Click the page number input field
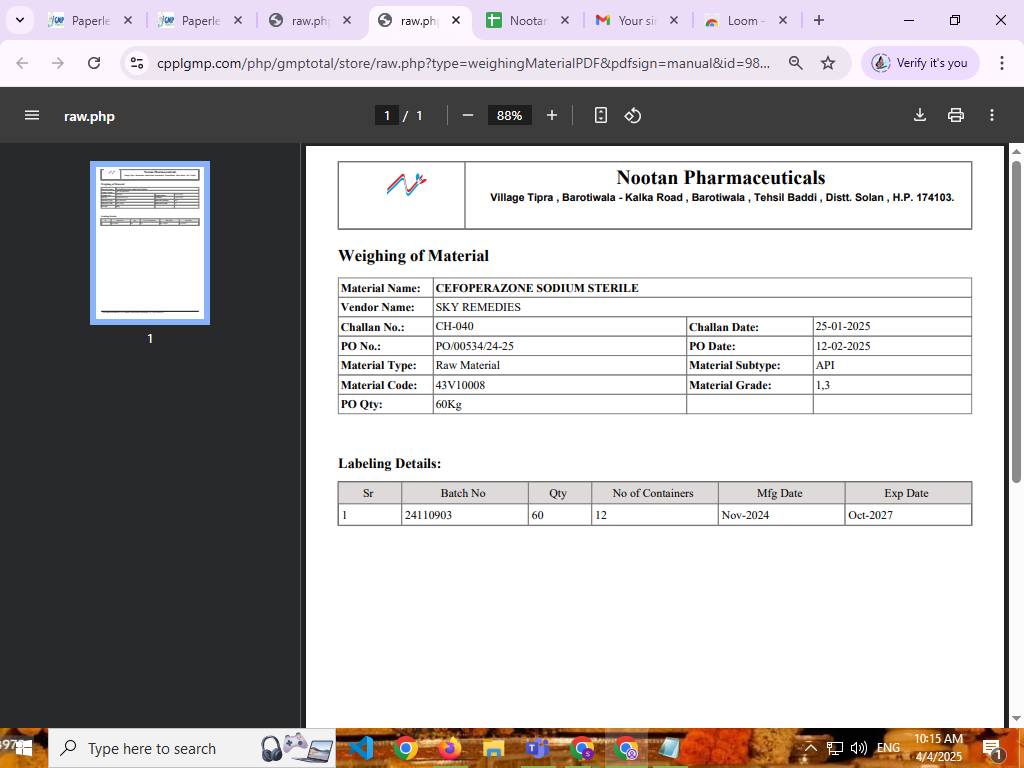1024x768 pixels. [x=387, y=115]
